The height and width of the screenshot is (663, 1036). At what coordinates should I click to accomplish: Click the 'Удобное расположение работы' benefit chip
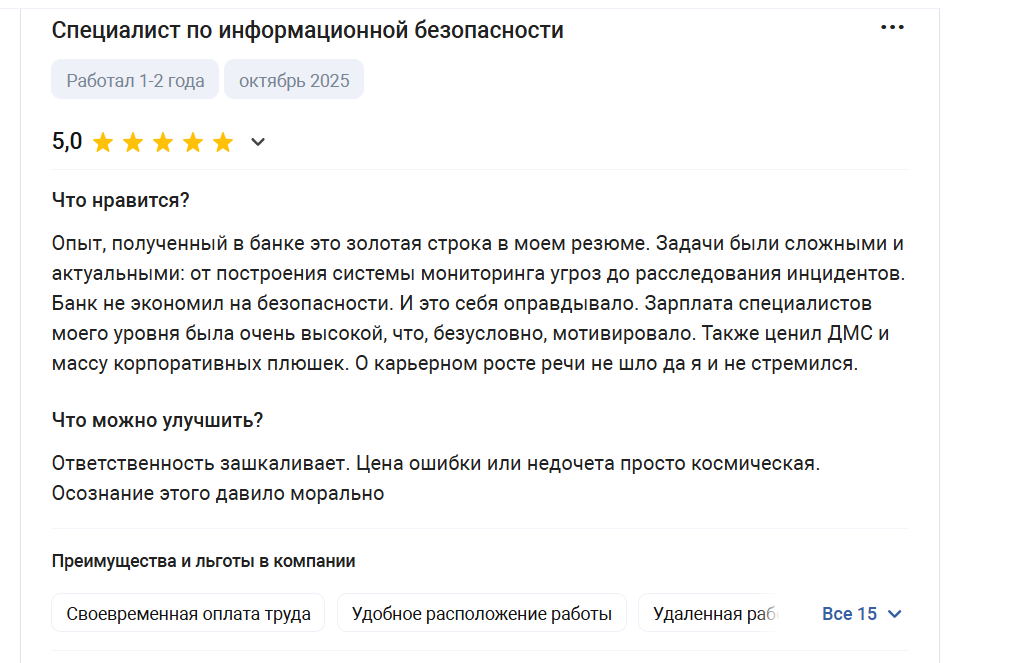coord(482,613)
